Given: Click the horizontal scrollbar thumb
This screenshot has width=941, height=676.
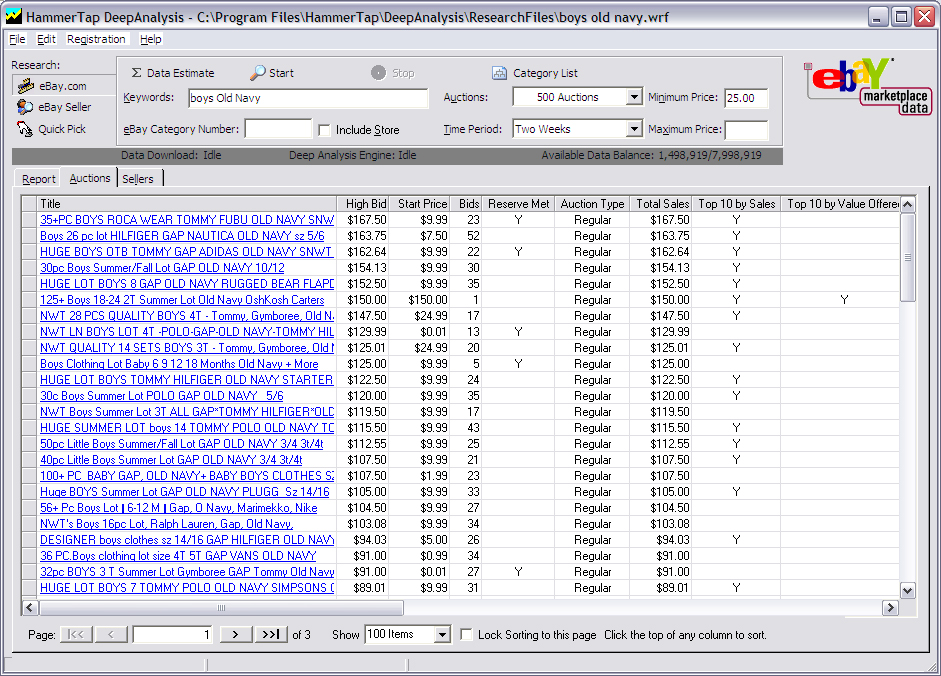Looking at the screenshot, I should tap(221, 608).
